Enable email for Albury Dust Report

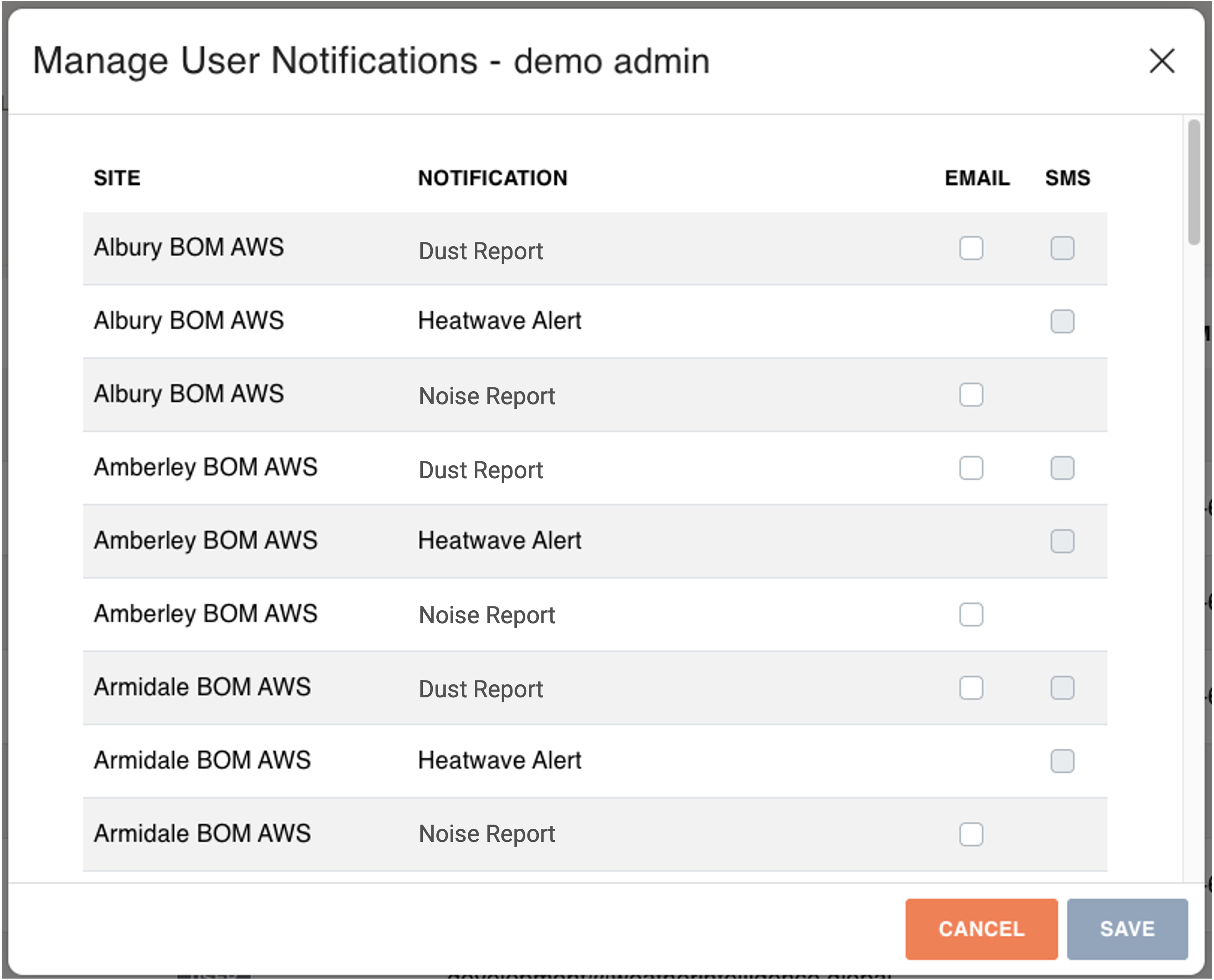pos(971,248)
